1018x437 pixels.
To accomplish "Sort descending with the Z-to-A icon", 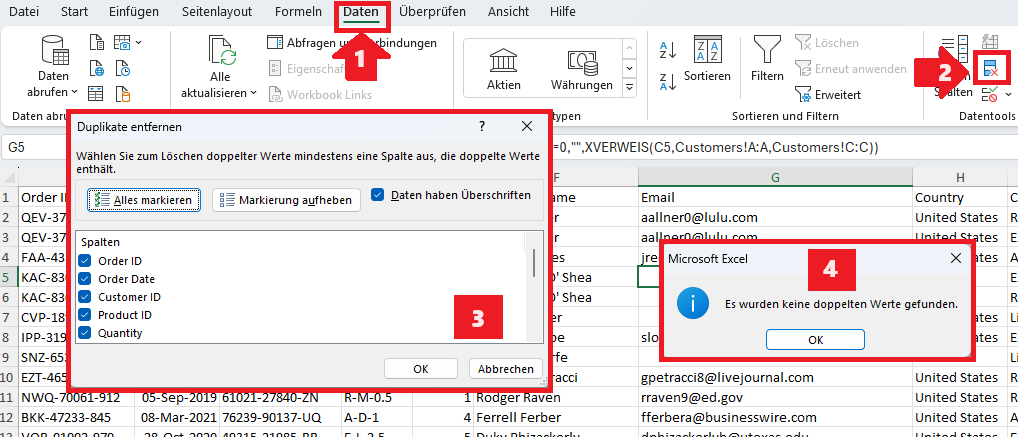I will point(668,82).
